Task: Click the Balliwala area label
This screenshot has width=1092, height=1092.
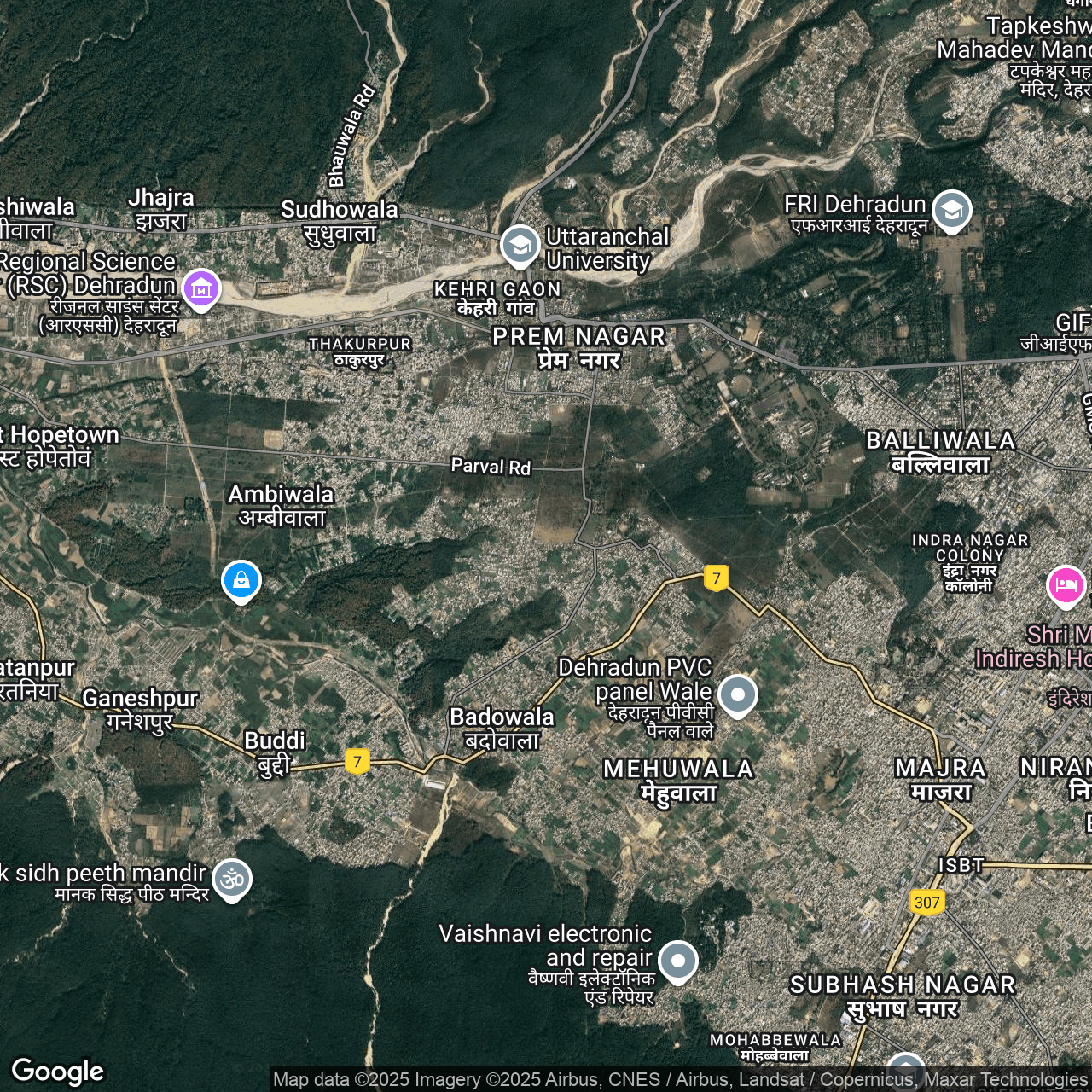Action: point(940,451)
